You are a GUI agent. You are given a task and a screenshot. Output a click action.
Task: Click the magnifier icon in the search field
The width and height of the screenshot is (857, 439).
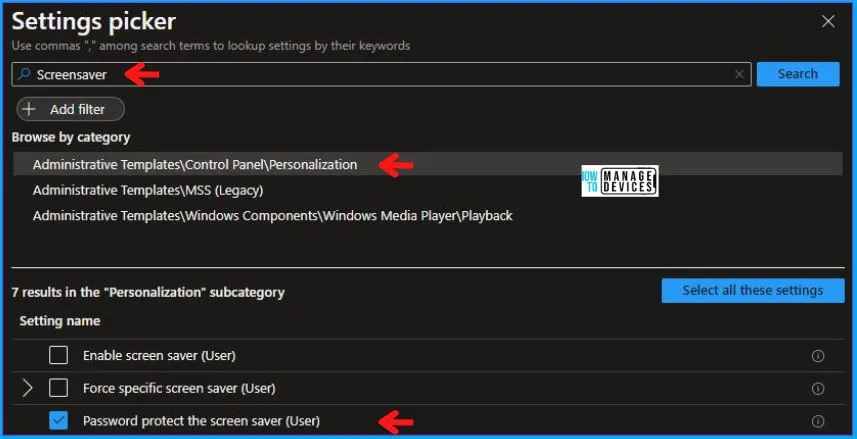[24, 74]
